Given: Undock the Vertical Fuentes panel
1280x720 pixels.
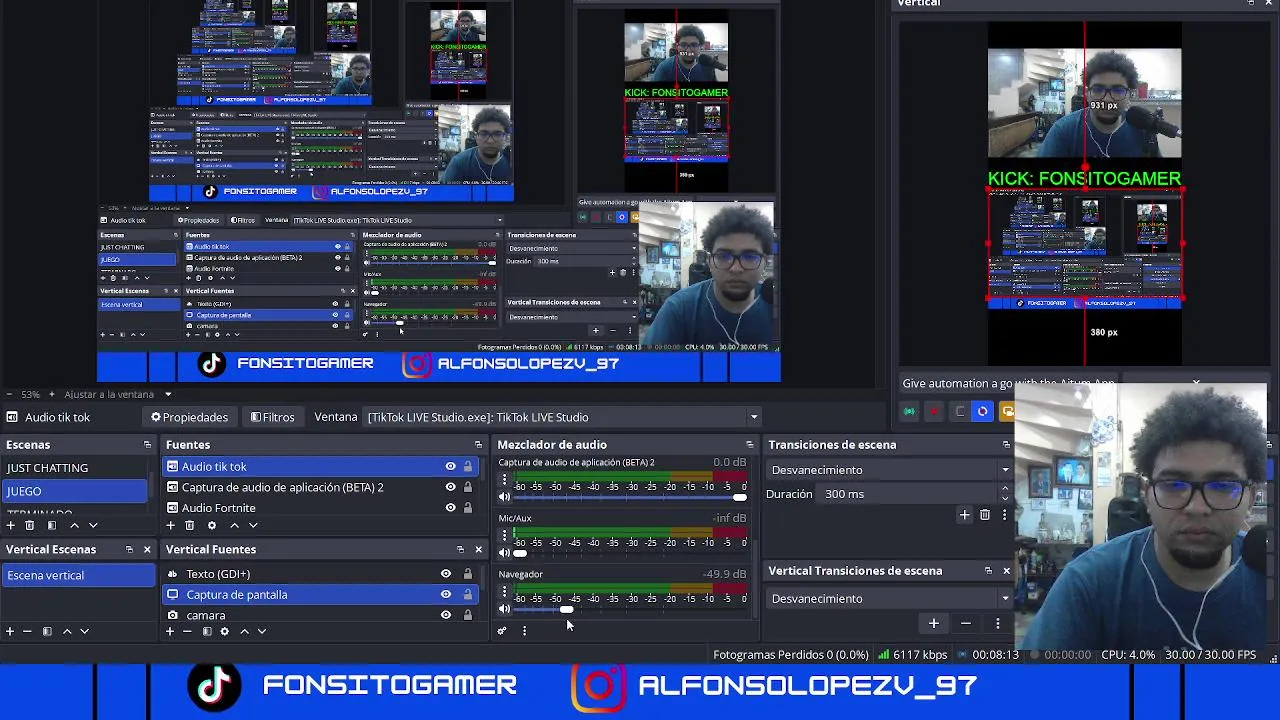Looking at the screenshot, I should pyautogui.click(x=460, y=549).
